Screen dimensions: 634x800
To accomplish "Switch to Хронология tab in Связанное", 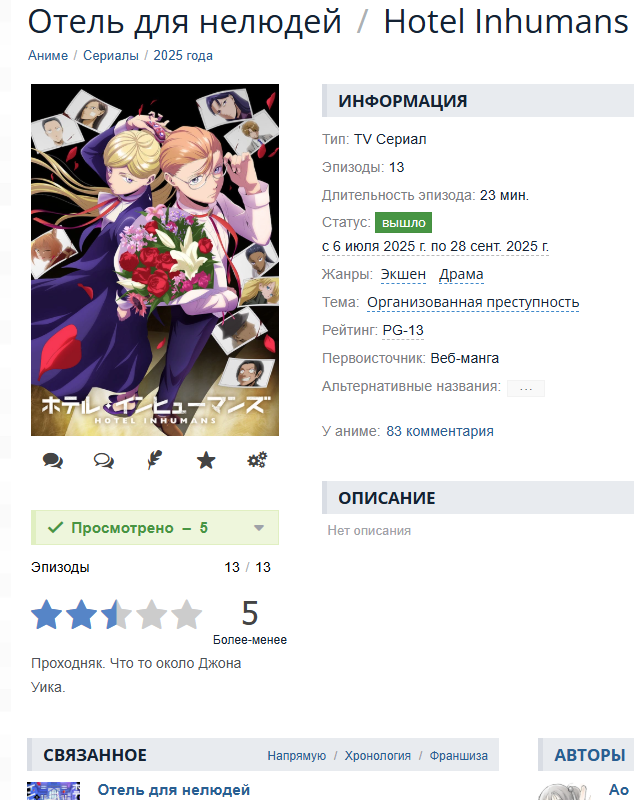I will tap(377, 756).
